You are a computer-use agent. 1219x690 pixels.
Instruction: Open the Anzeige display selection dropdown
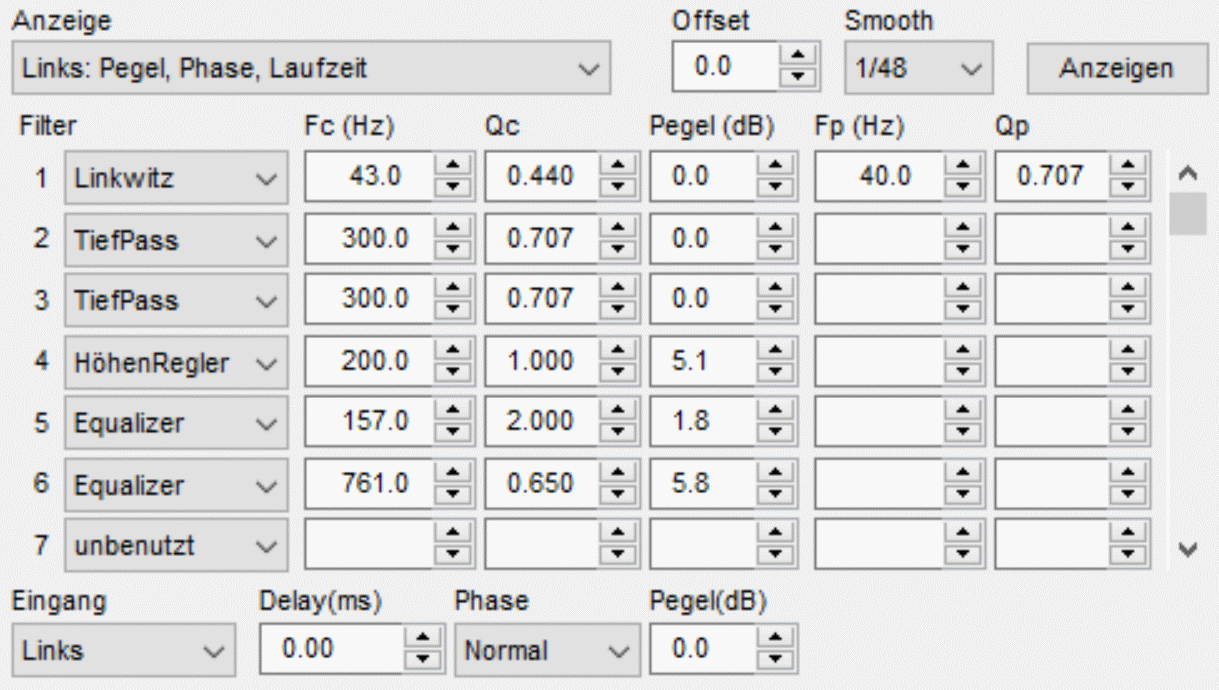coord(311,69)
